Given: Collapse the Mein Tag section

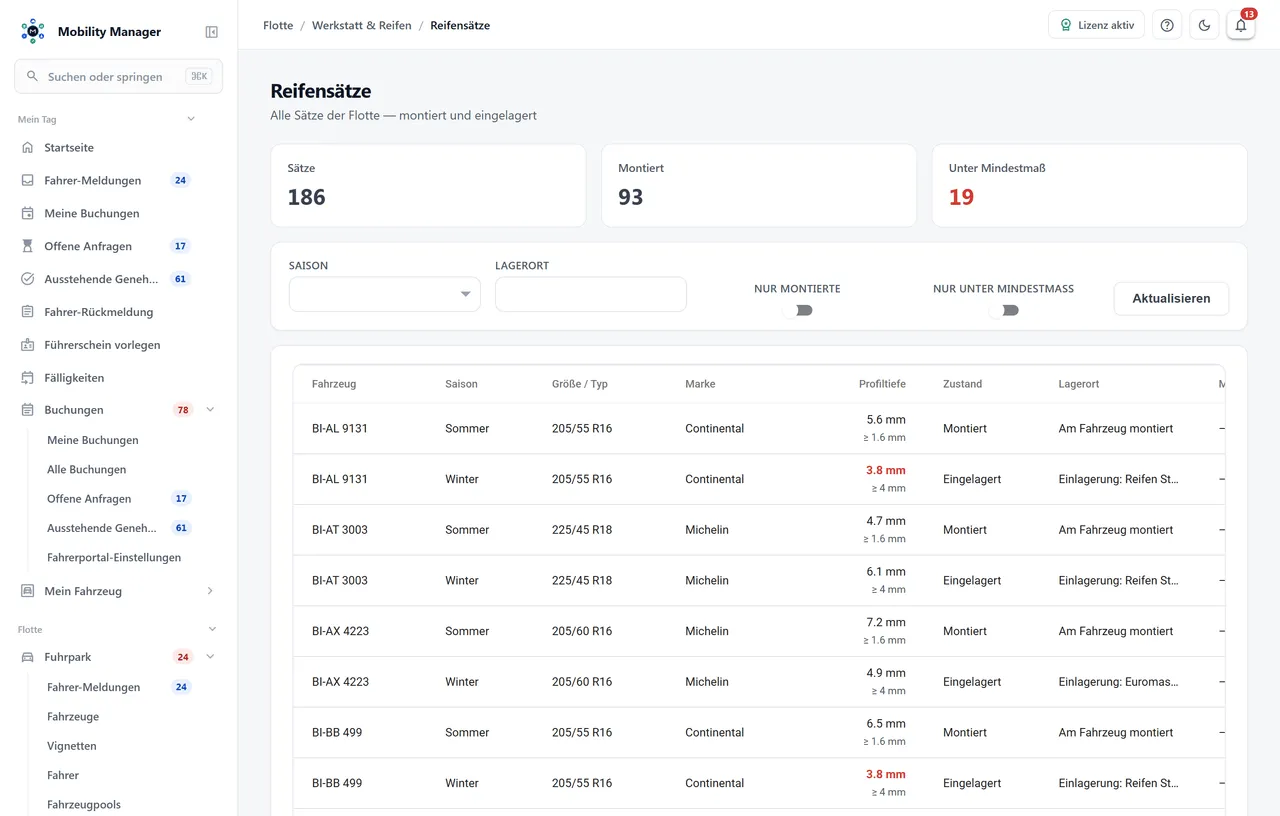Looking at the screenshot, I should point(191,119).
